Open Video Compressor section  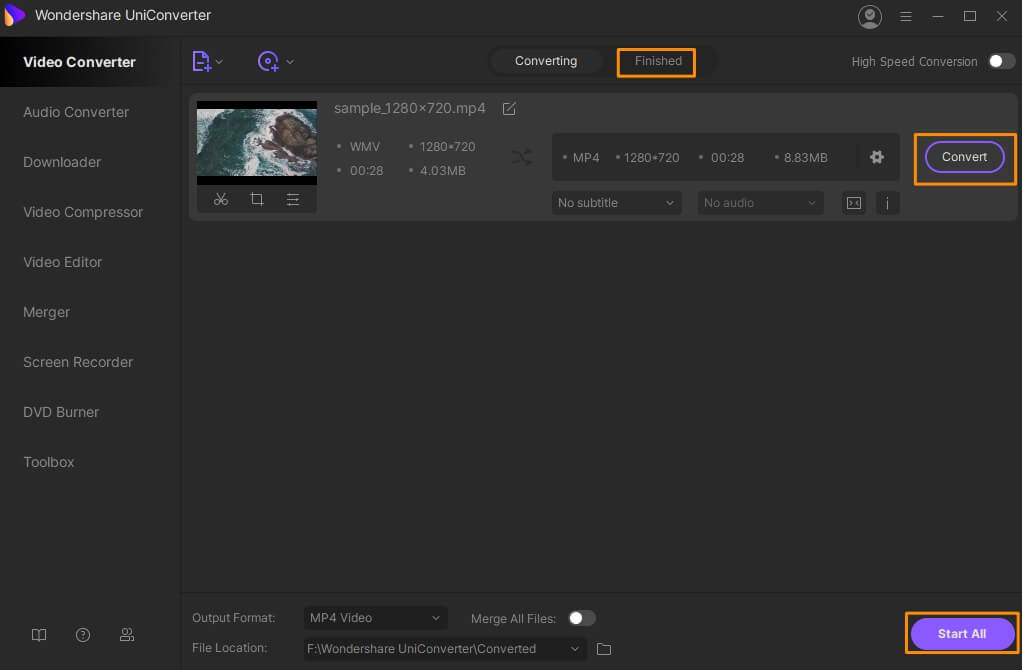pos(83,212)
